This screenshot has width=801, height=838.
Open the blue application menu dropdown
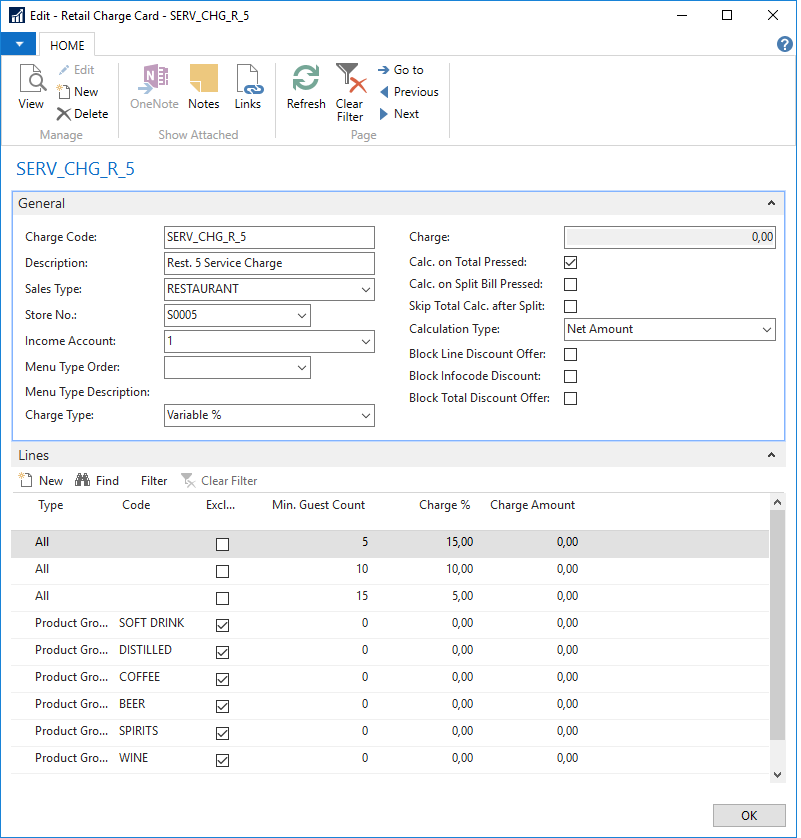(x=19, y=45)
